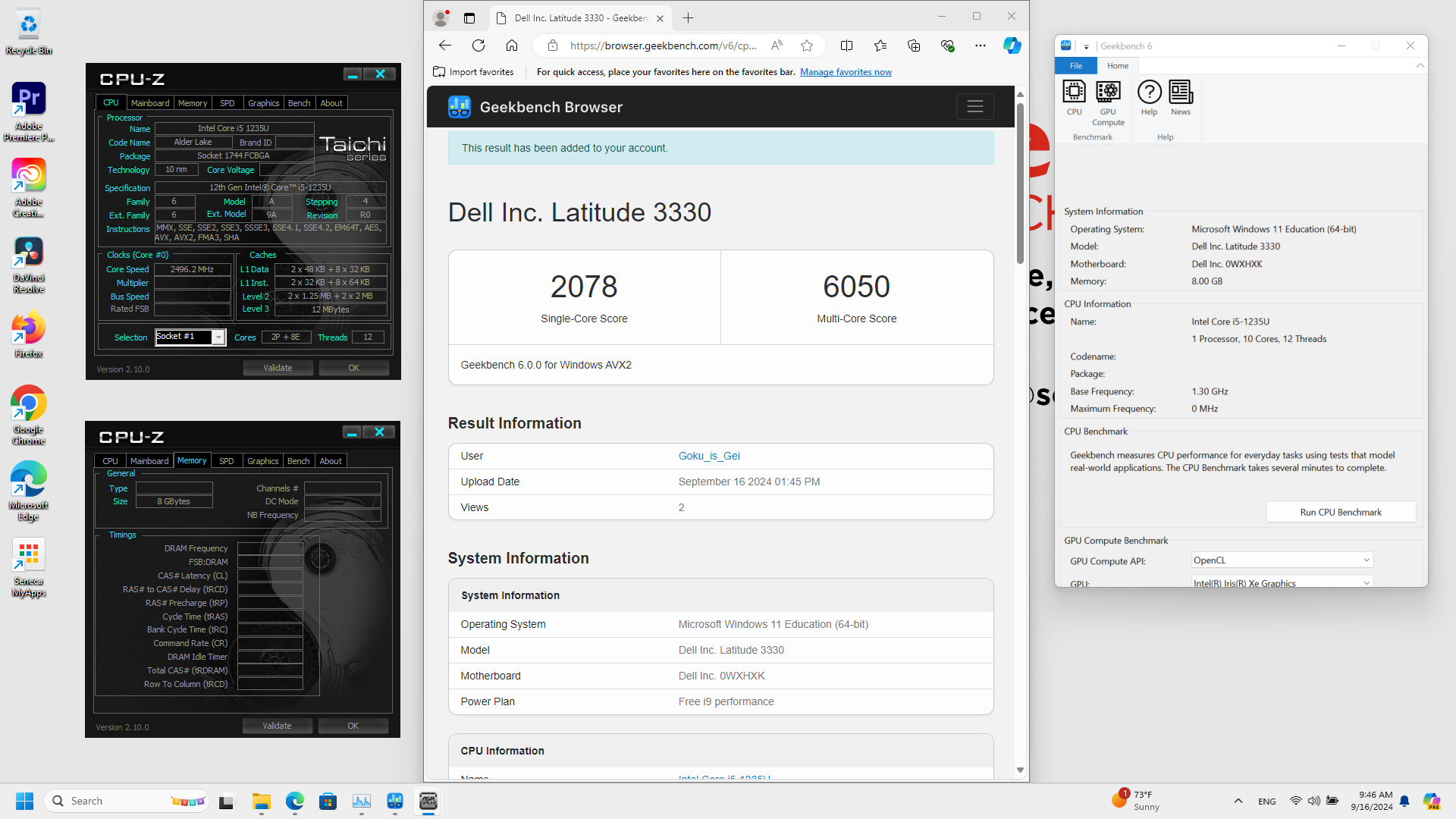Open Seneca MyApps desktop shortcut

click(29, 567)
